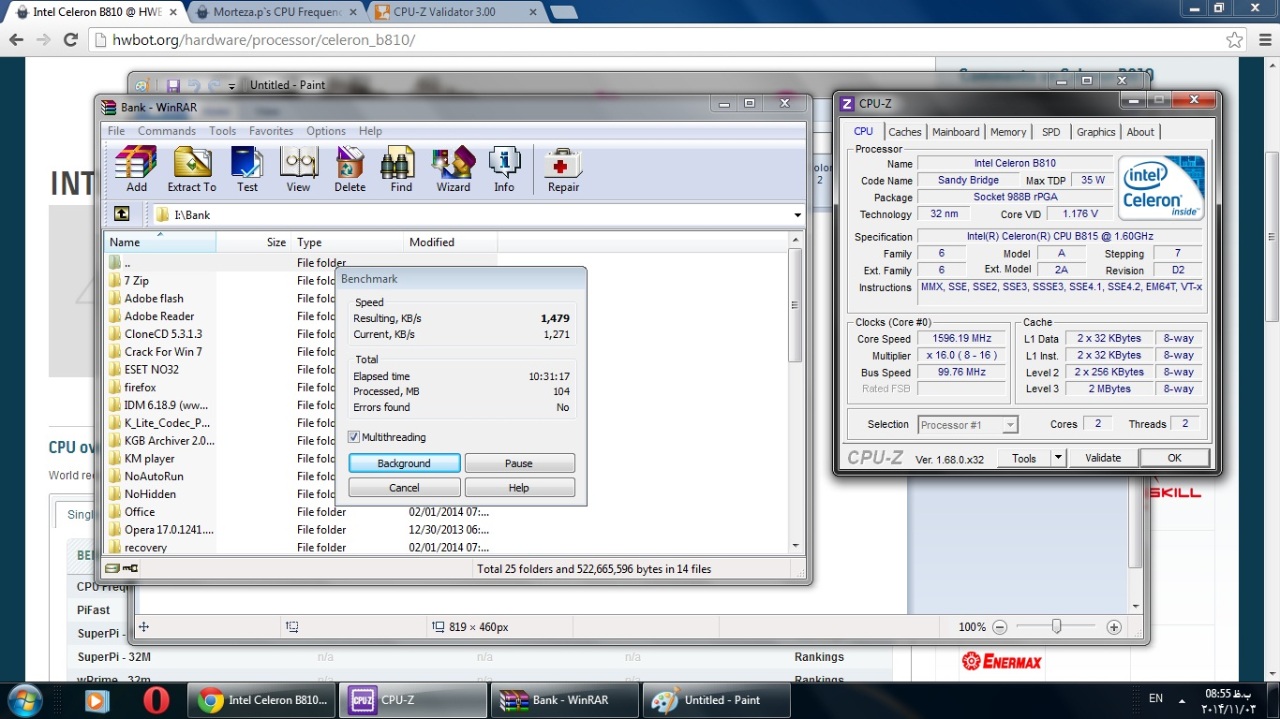Cancel the WinRAR benchmark
The image size is (1280, 719).
click(404, 487)
